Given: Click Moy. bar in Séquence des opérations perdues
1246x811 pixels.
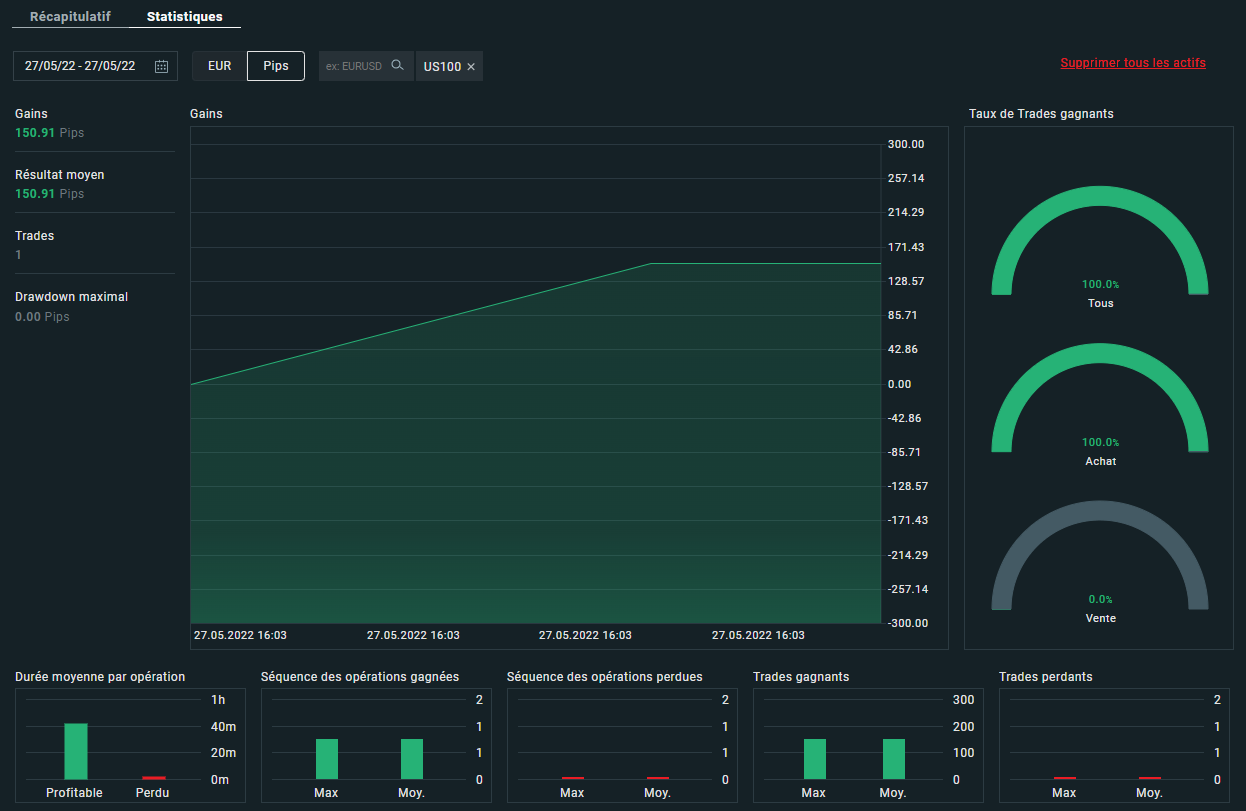Looking at the screenshot, I should (x=657, y=777).
